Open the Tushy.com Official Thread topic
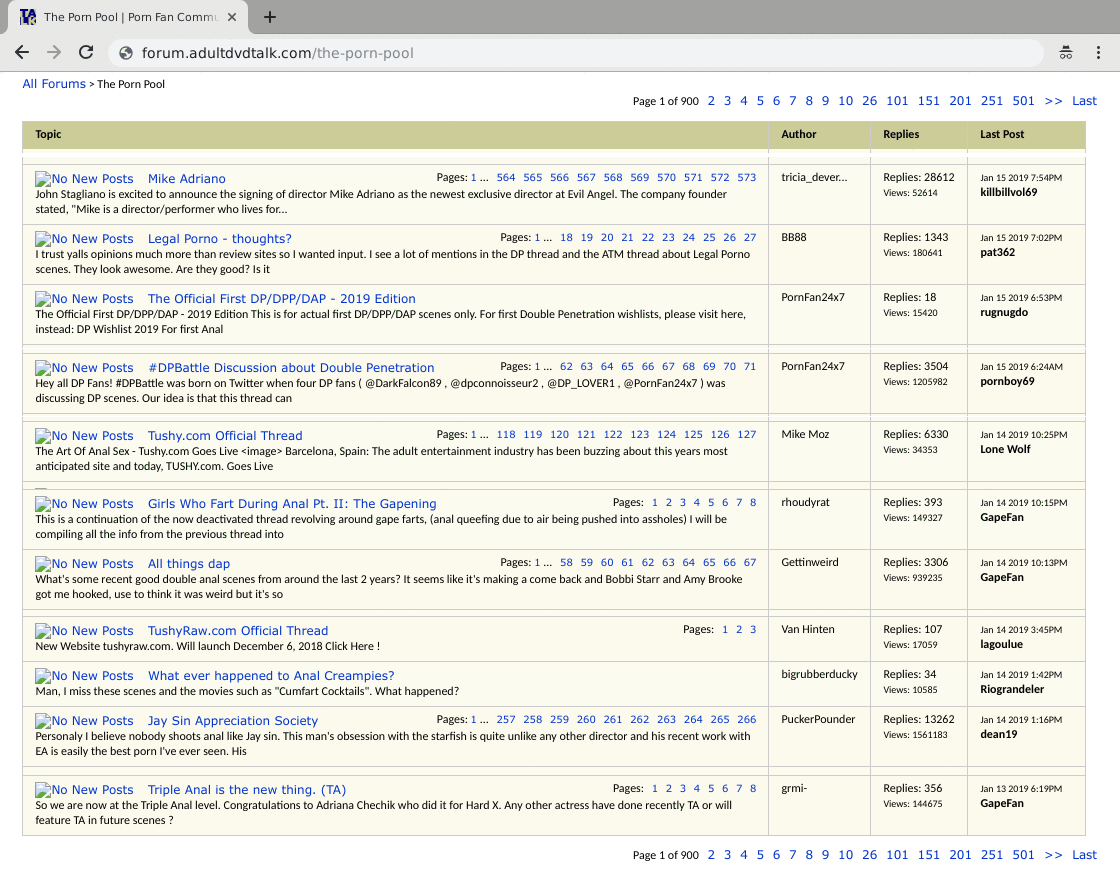Viewport: 1120px width, 870px height. [225, 436]
